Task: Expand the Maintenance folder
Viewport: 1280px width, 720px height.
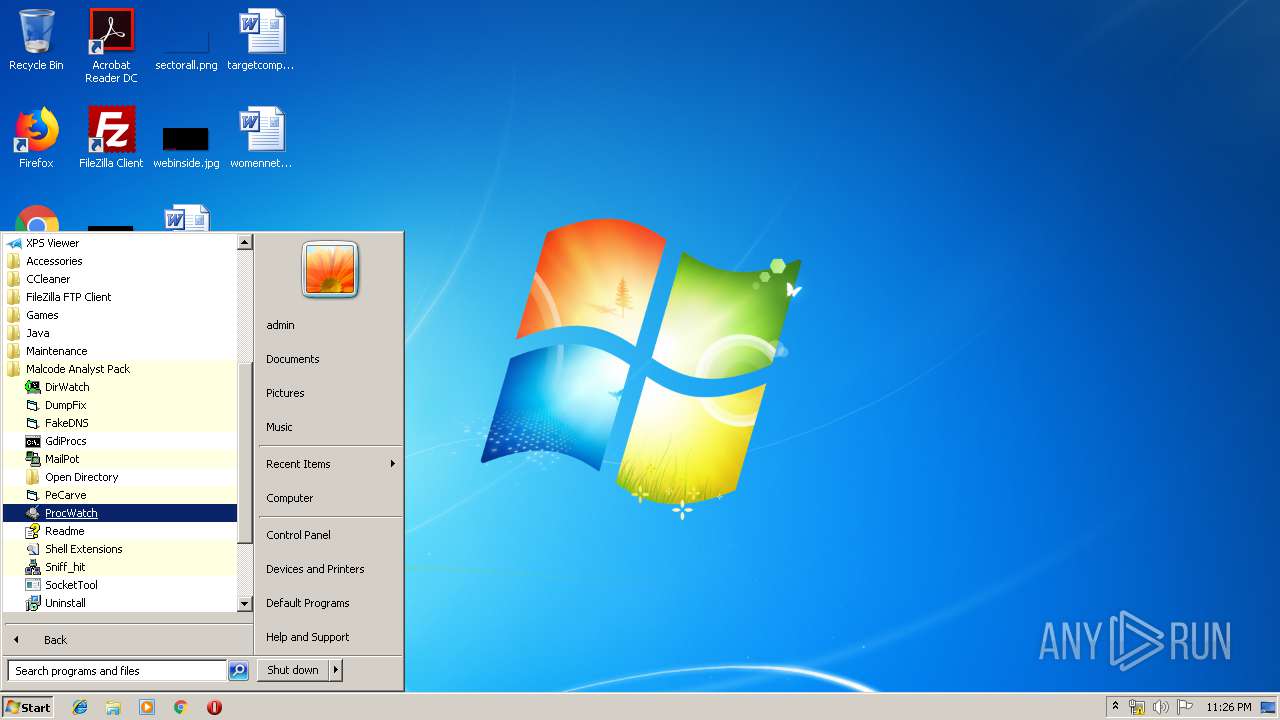Action: point(120,351)
